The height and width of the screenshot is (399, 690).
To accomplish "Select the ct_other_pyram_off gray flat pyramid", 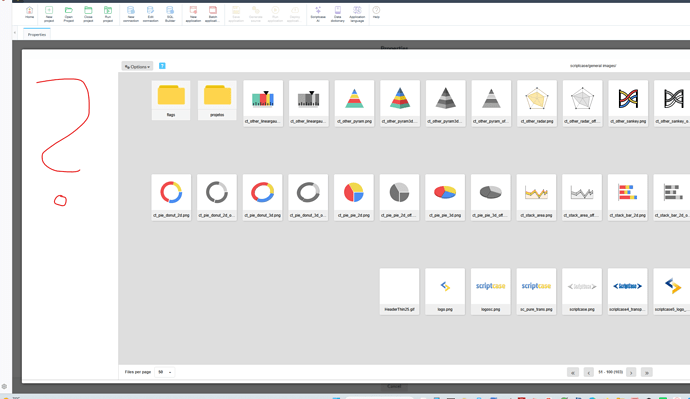I will point(491,103).
